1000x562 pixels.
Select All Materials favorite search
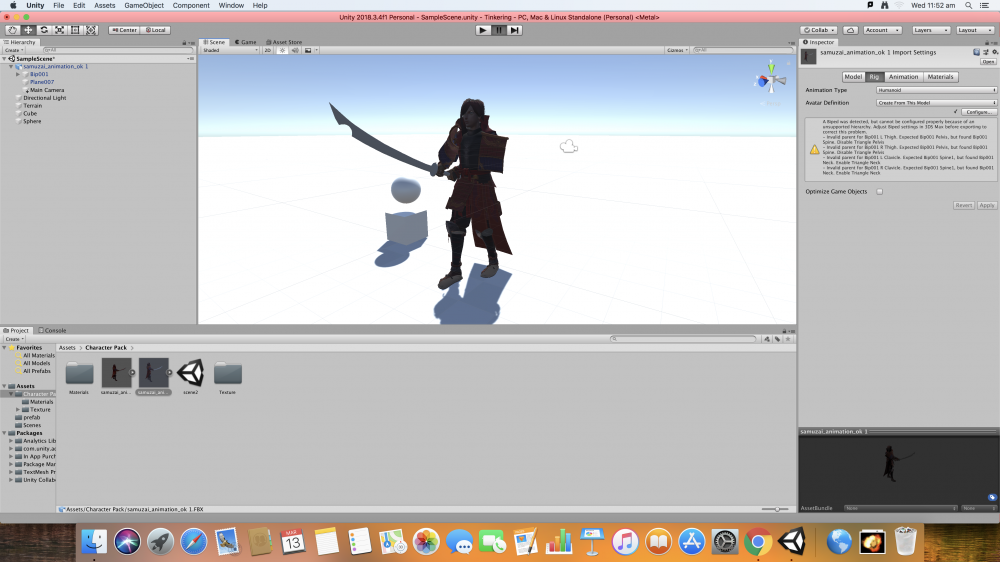[x=38, y=355]
